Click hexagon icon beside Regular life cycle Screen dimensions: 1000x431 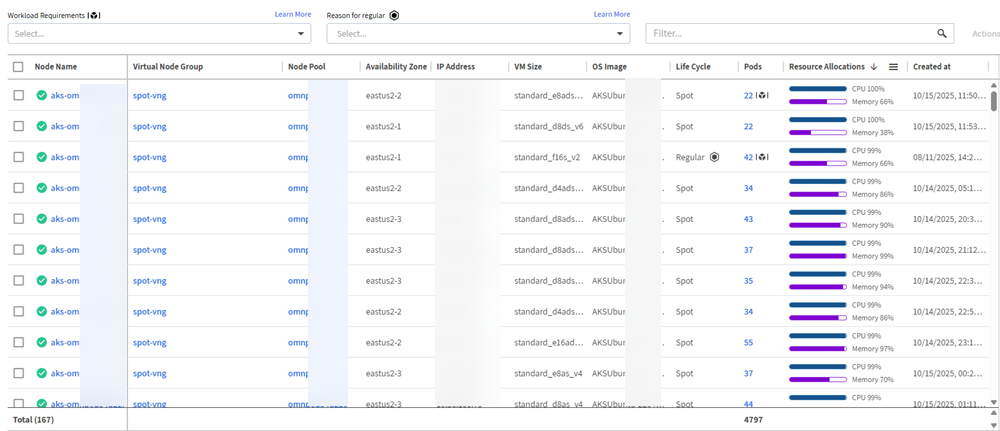point(714,157)
